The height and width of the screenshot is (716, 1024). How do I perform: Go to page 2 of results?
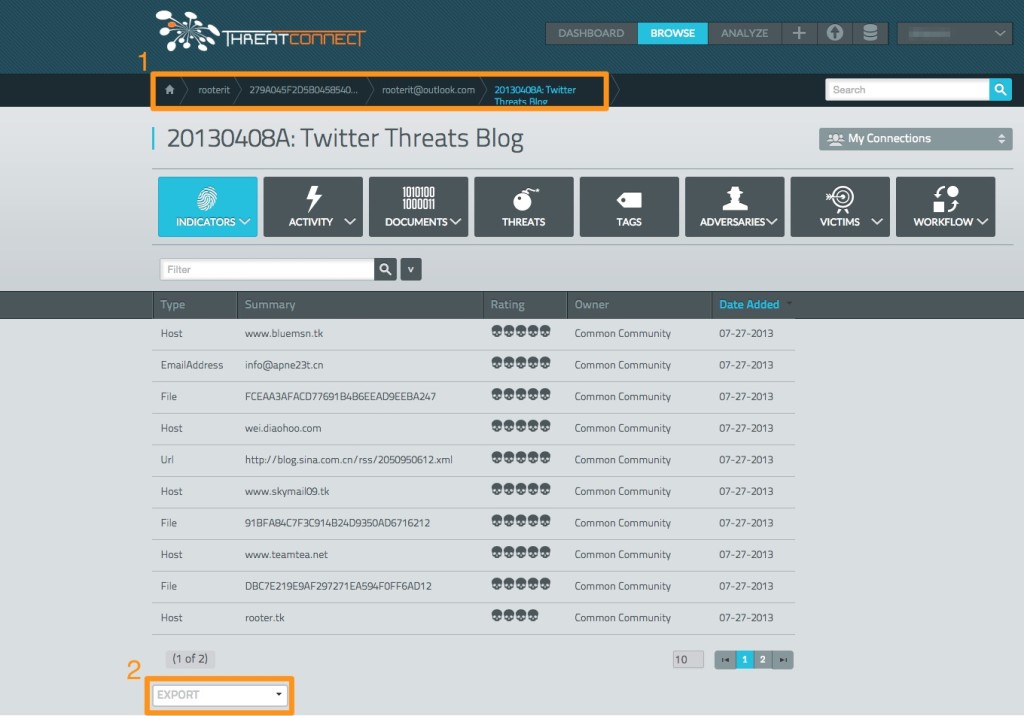762,660
